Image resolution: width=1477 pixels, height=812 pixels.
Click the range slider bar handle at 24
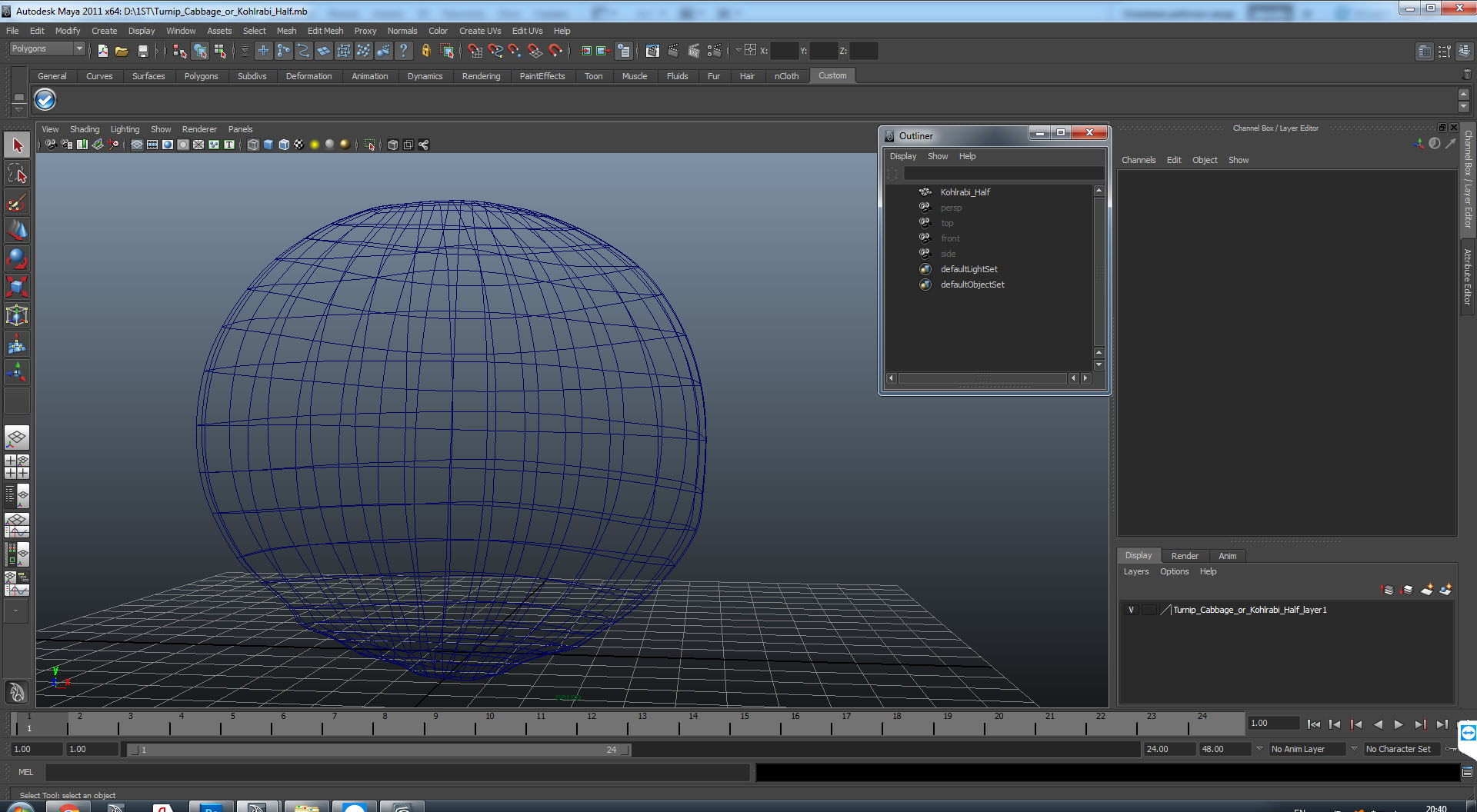(625, 750)
